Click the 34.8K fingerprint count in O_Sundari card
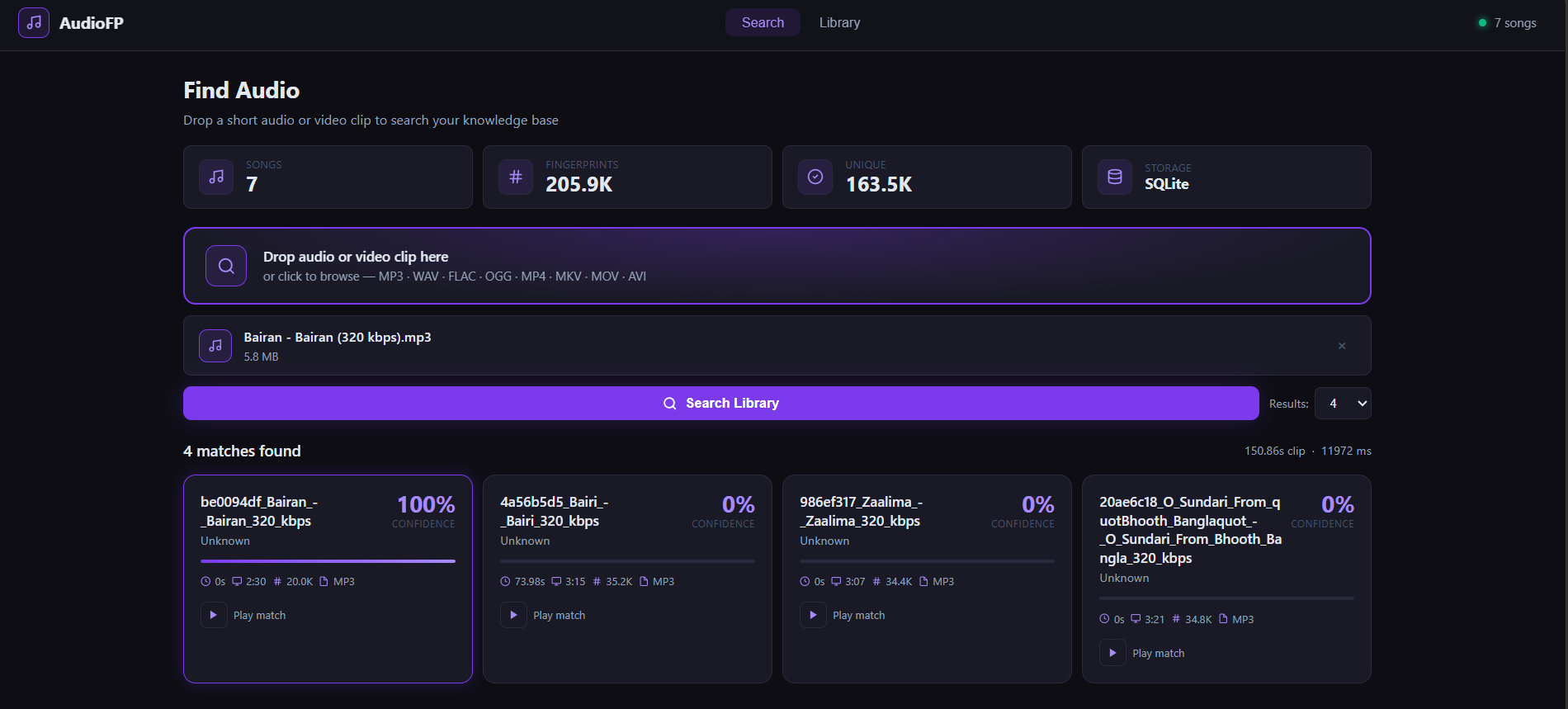1568x709 pixels. coord(1198,620)
